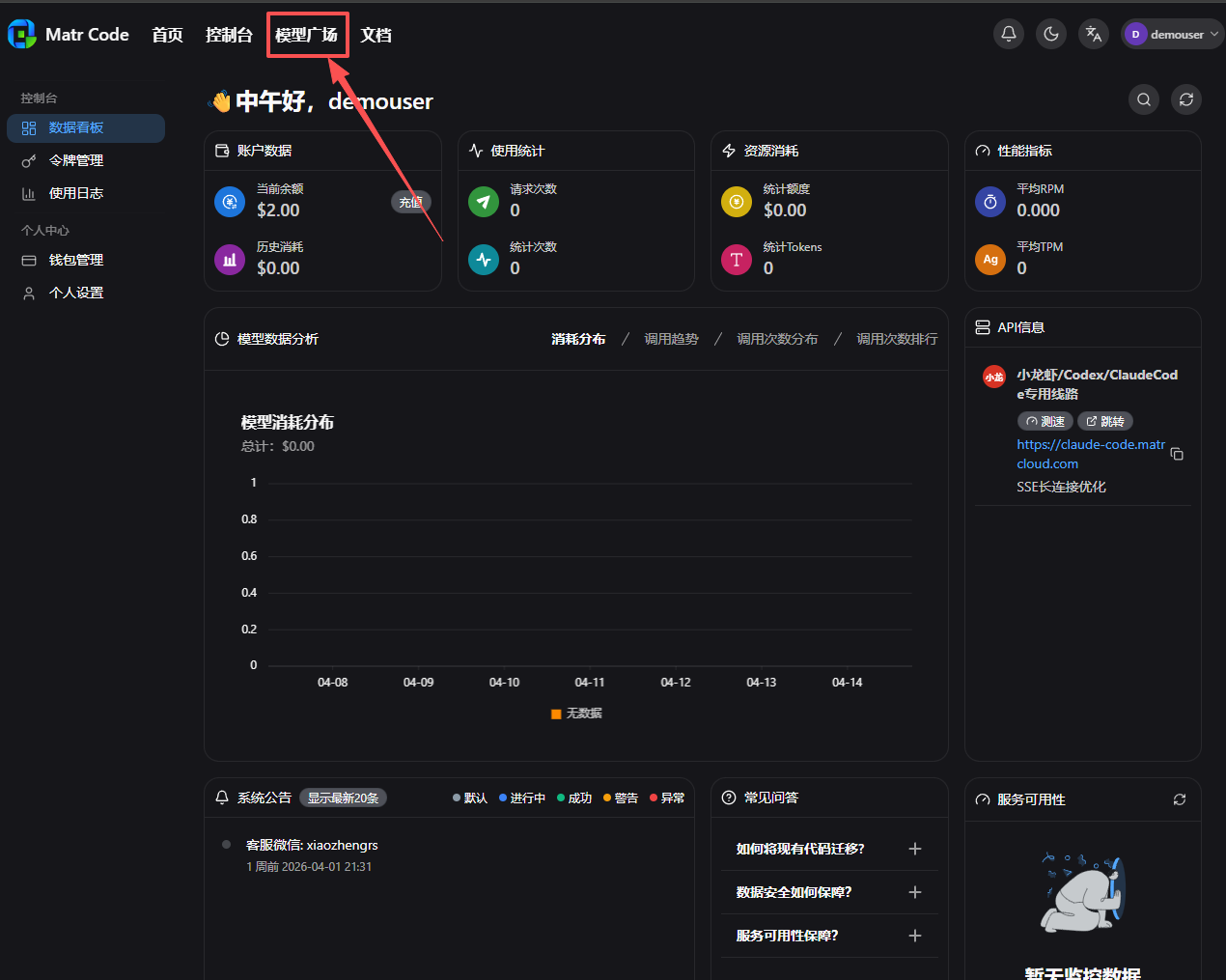The image size is (1226, 980).
Task: Switch to the 调用次数排行 tab
Action: pyautogui.click(x=897, y=339)
